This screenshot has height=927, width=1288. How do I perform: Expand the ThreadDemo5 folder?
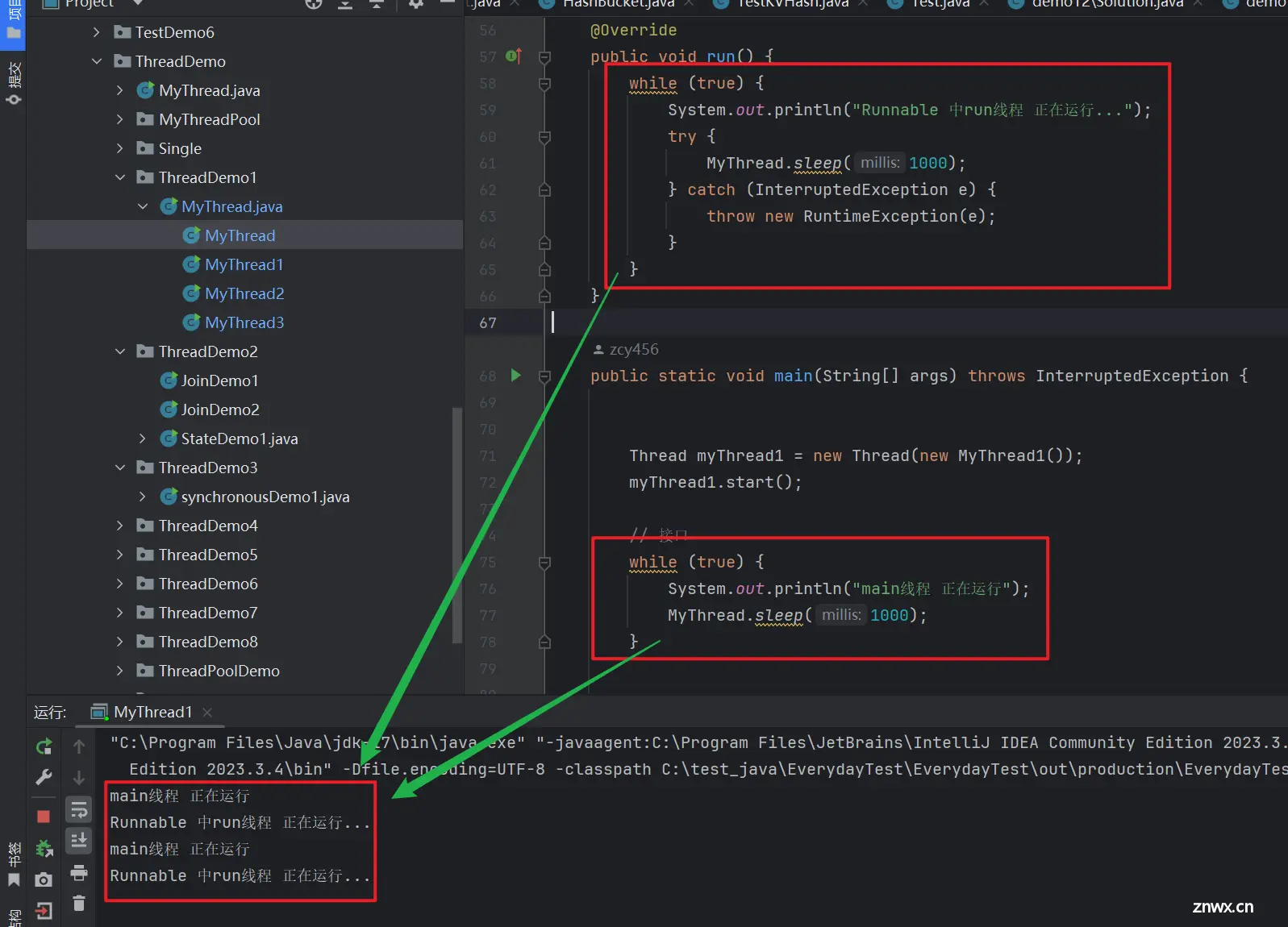(120, 555)
